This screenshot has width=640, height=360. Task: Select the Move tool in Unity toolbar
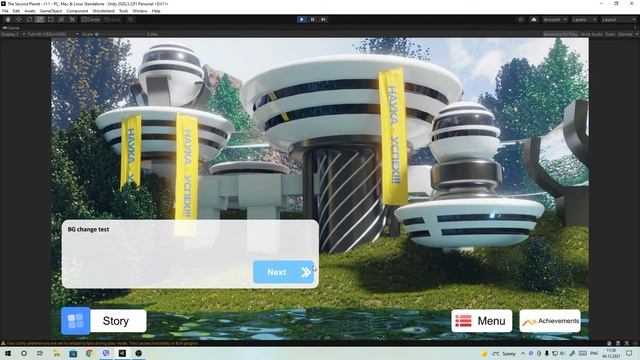18,19
